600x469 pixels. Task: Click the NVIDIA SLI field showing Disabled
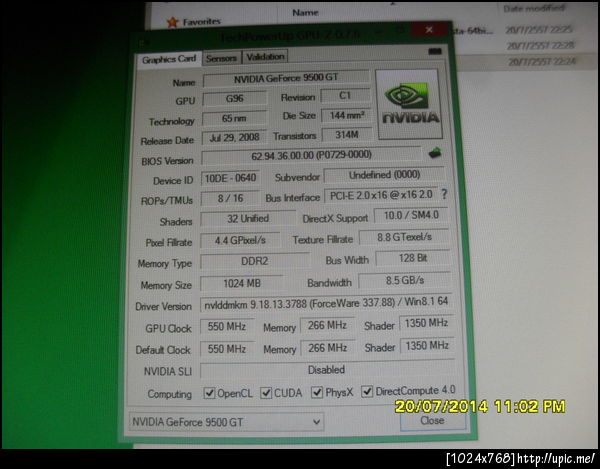[327, 370]
